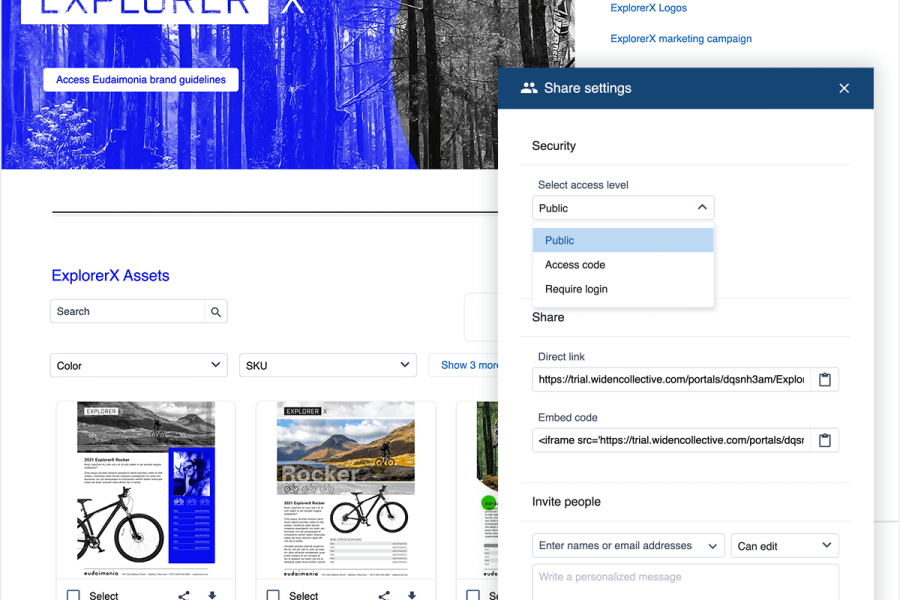Click download icon on first asset card
900x600 pixels.
pos(212,595)
